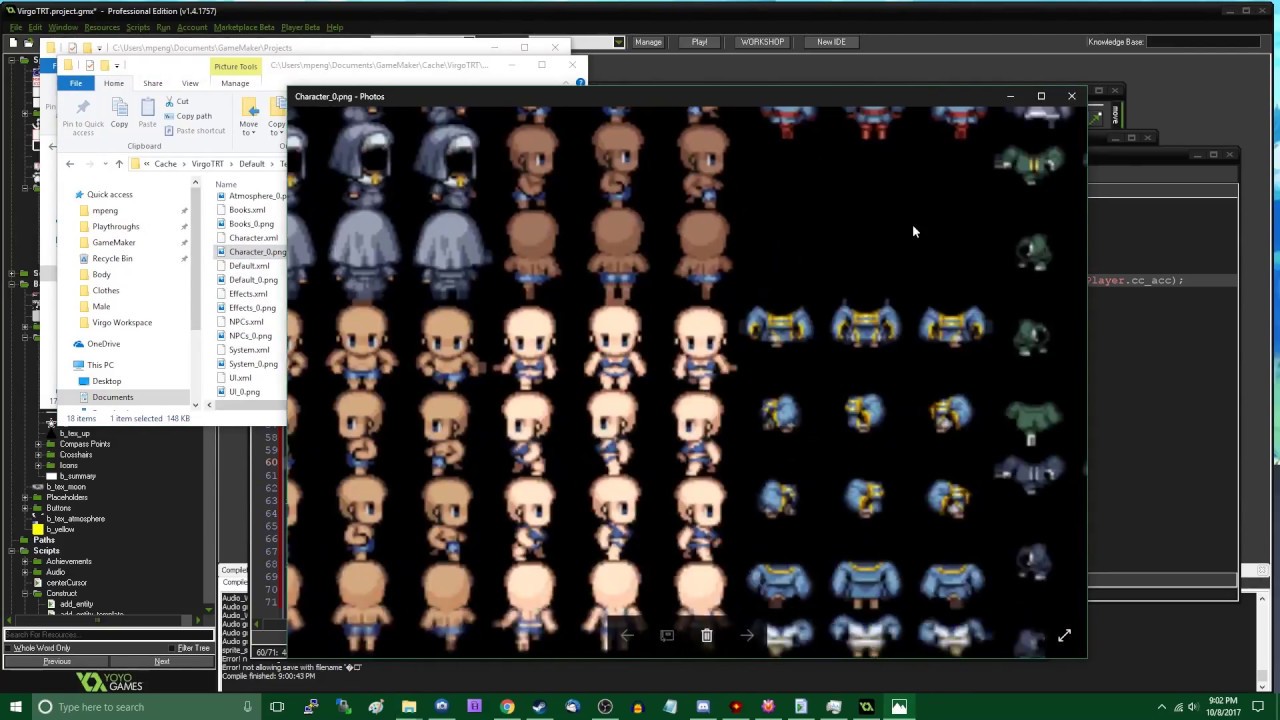Viewport: 1280px width, 720px height.
Task: Expand the Buttons folder
Action: (26, 508)
